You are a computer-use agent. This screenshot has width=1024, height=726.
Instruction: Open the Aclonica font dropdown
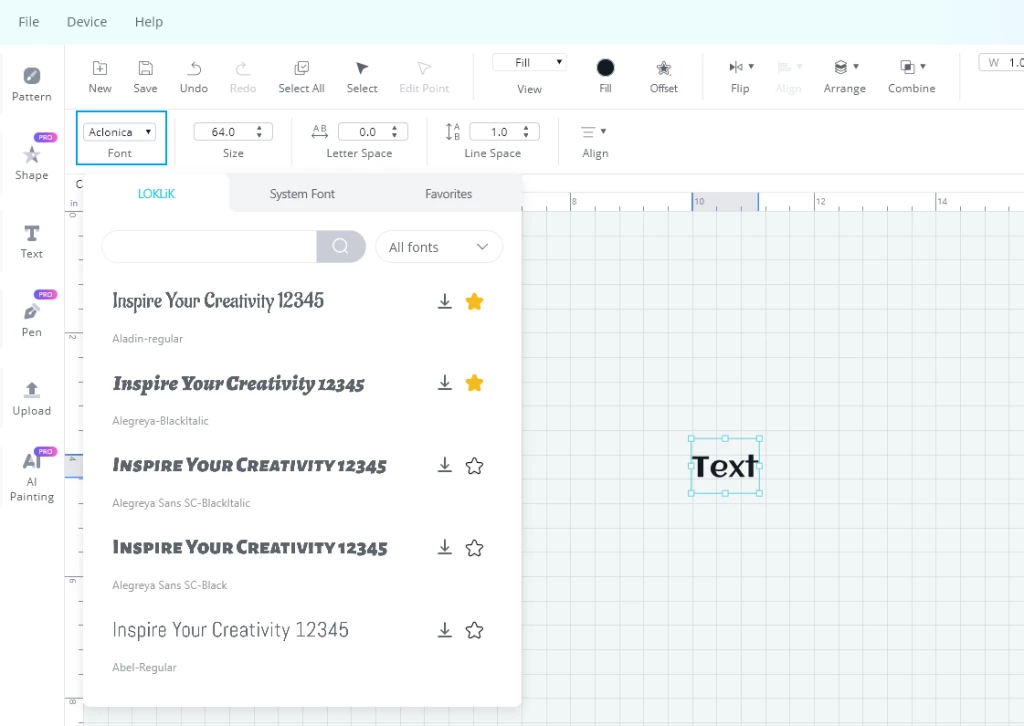(x=120, y=132)
